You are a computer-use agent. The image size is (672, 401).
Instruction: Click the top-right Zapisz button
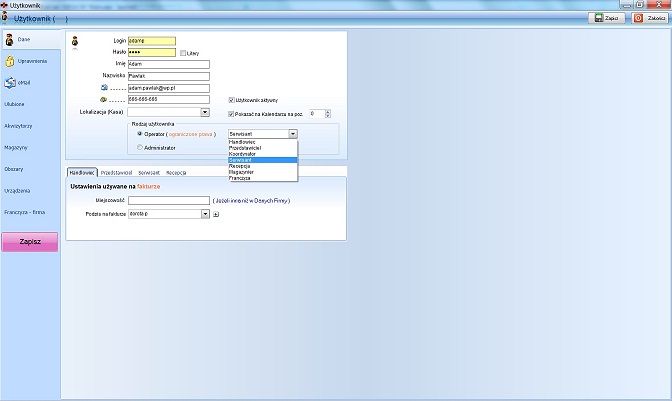click(x=607, y=18)
